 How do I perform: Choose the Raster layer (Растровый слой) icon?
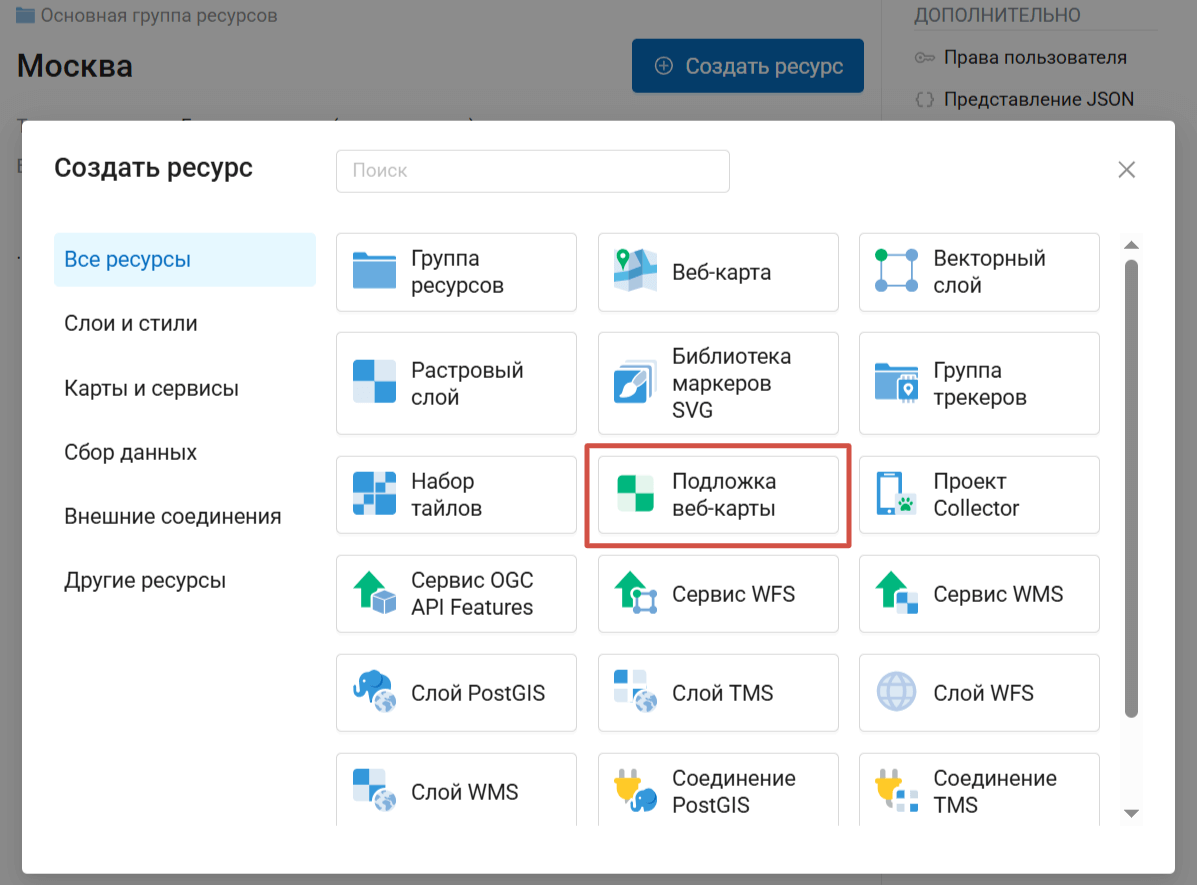tap(374, 383)
